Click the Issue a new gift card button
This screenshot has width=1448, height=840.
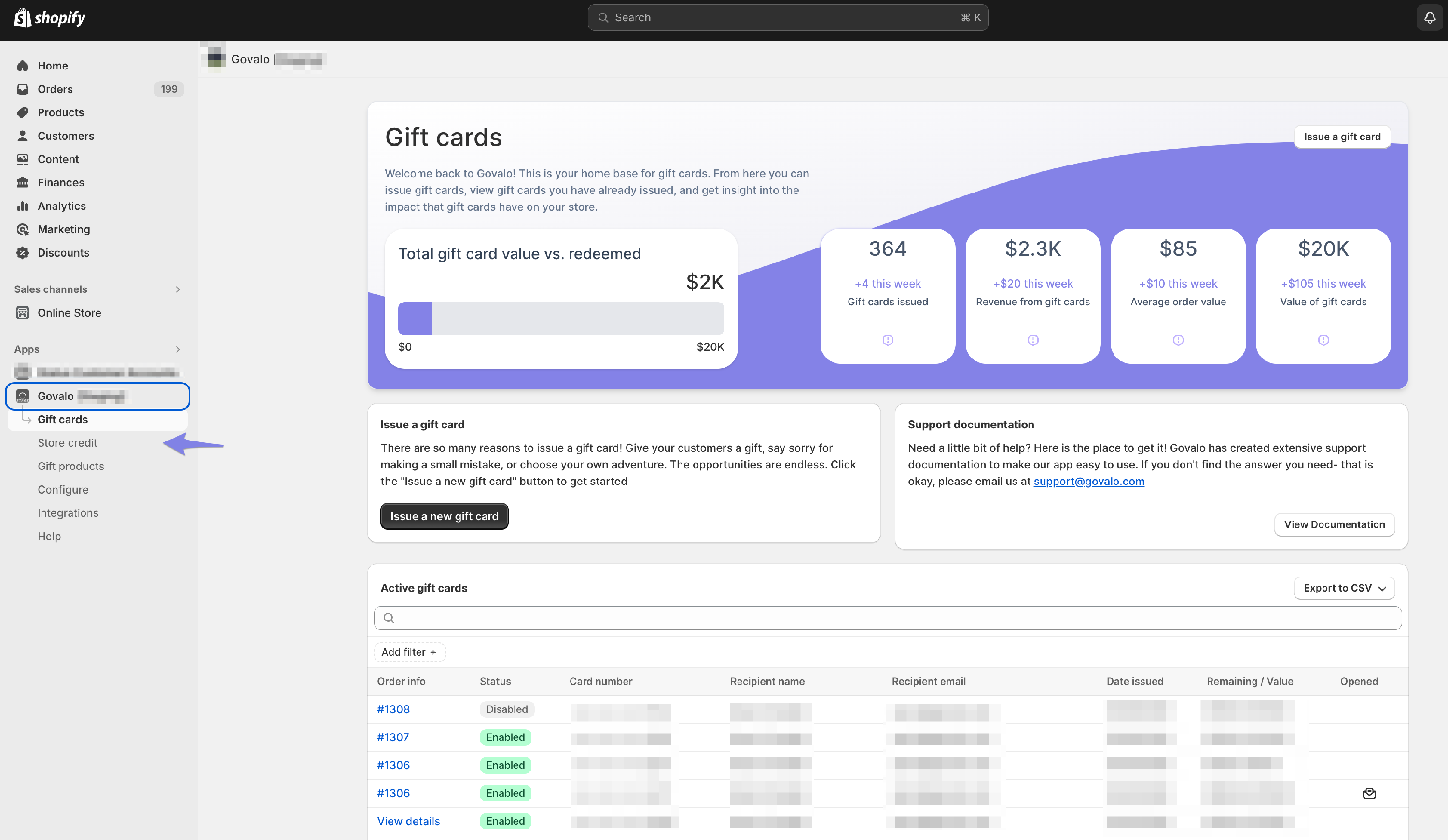tap(444, 516)
